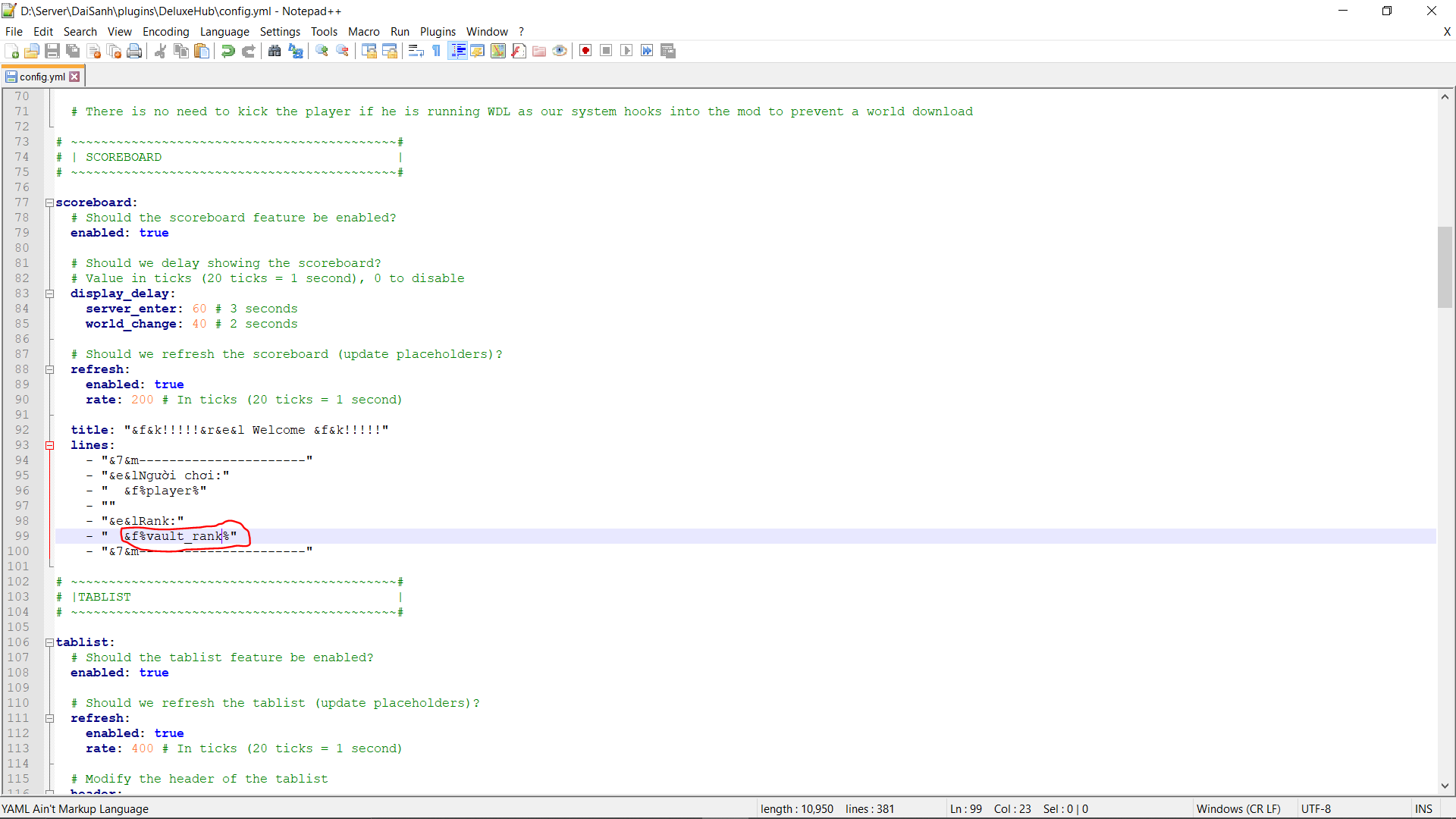Close the config.yml tab
Image resolution: width=1456 pixels, height=819 pixels.
pyautogui.click(x=74, y=77)
